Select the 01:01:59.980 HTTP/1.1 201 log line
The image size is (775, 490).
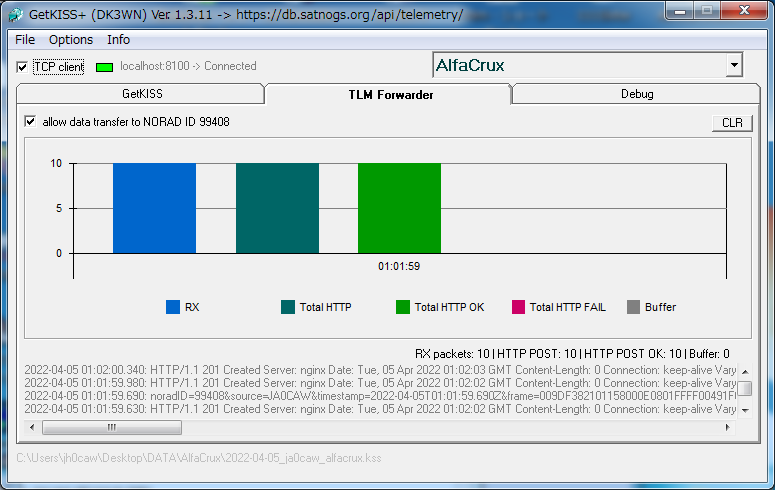tap(380, 383)
